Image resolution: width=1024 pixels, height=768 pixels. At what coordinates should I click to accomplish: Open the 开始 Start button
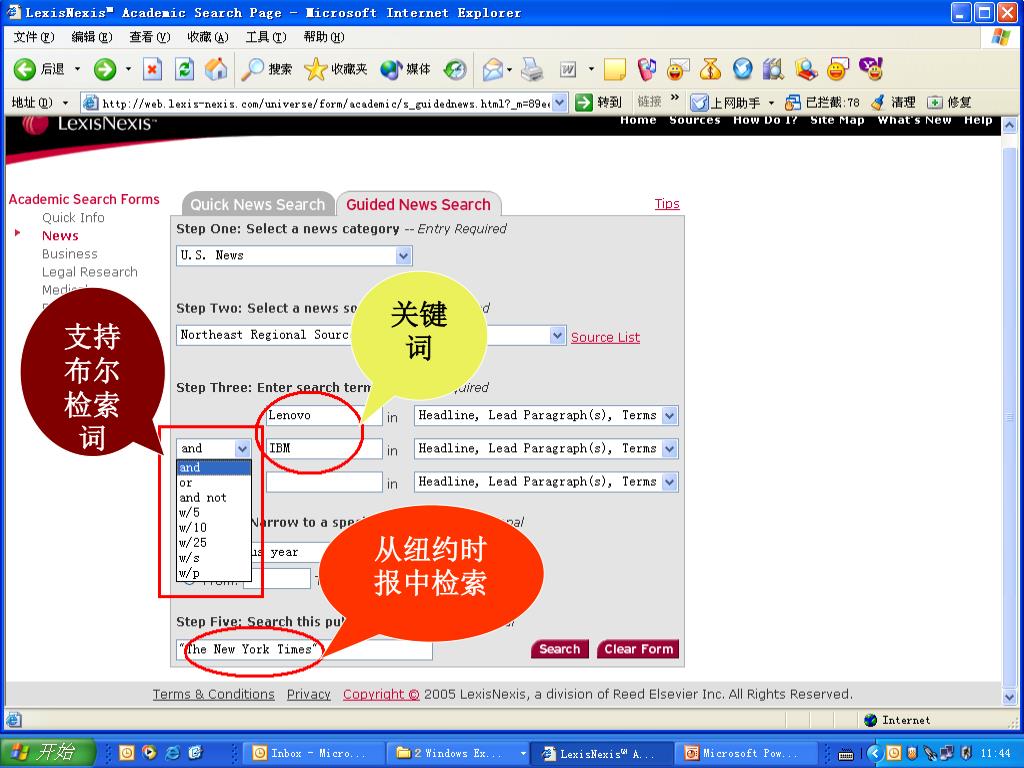48,752
